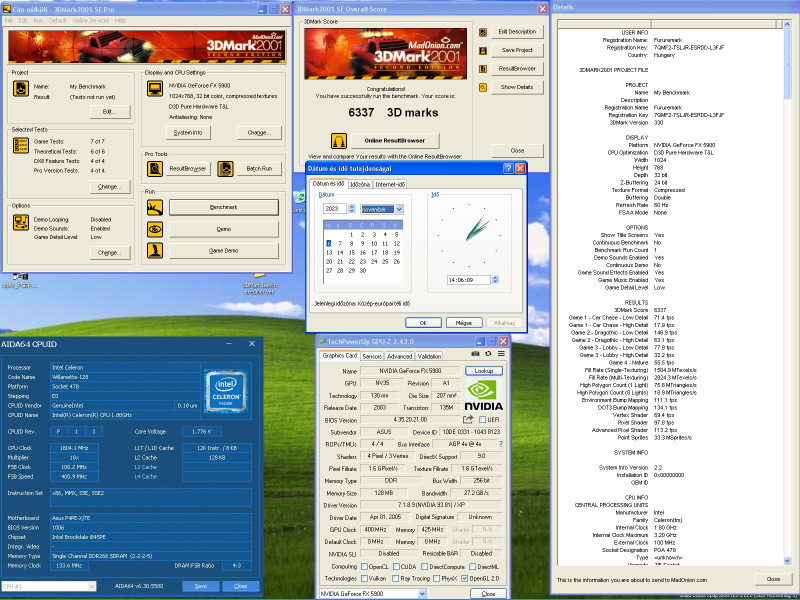Open the 3DMark bench folder desktop icon
Screen dimensions: 800x600
coord(260,284)
